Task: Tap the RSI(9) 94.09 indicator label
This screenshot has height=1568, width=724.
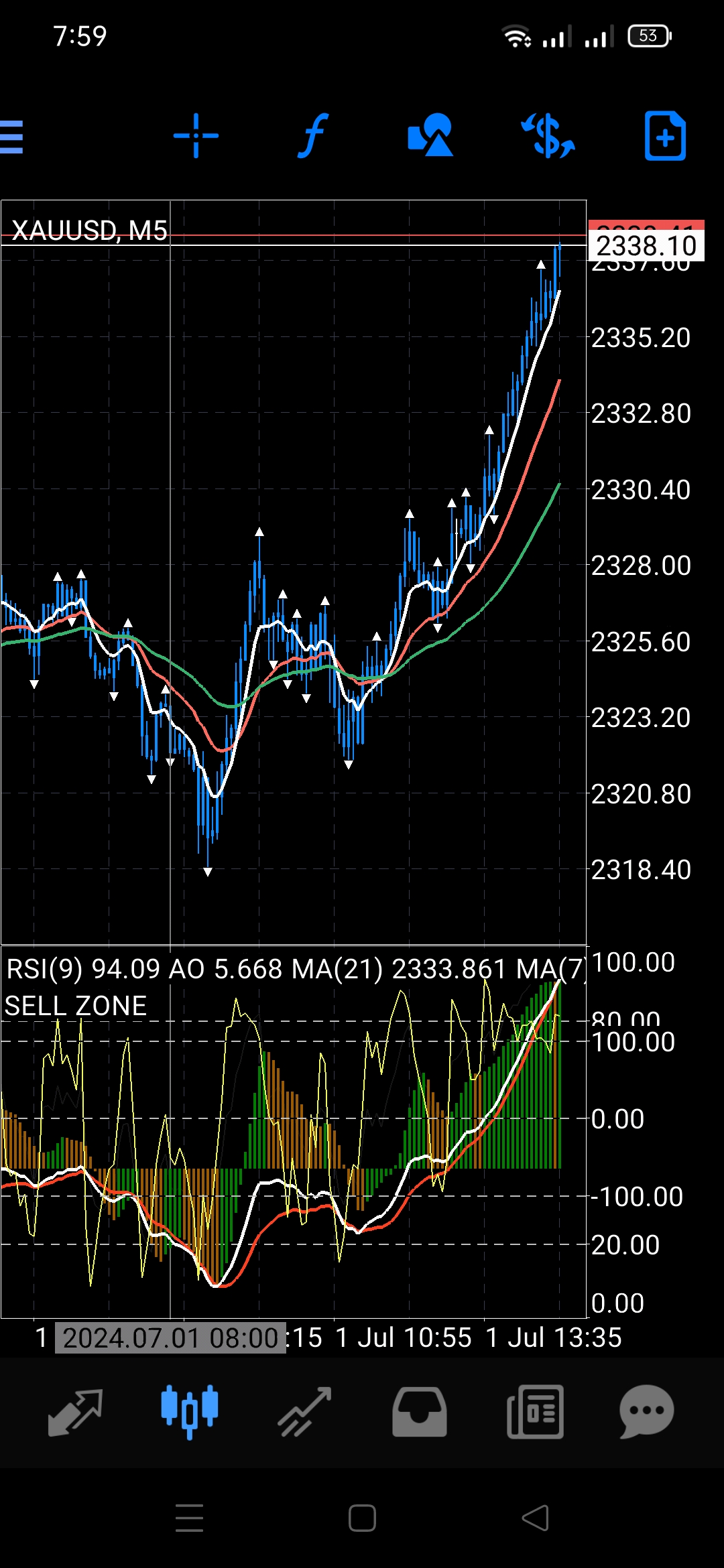Action: [83, 969]
